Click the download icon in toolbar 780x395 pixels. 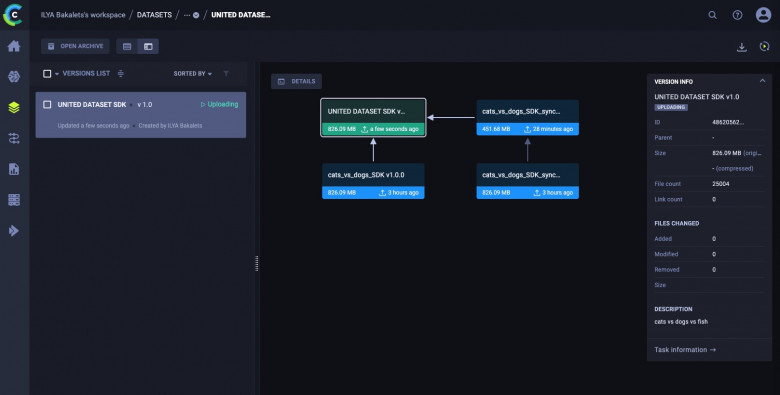742,47
